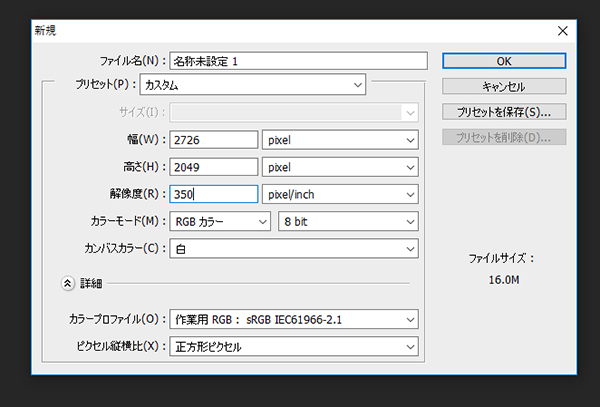Collapse the 詳細 section chevron icon
Screen dimensions: 600x407
tap(68, 283)
